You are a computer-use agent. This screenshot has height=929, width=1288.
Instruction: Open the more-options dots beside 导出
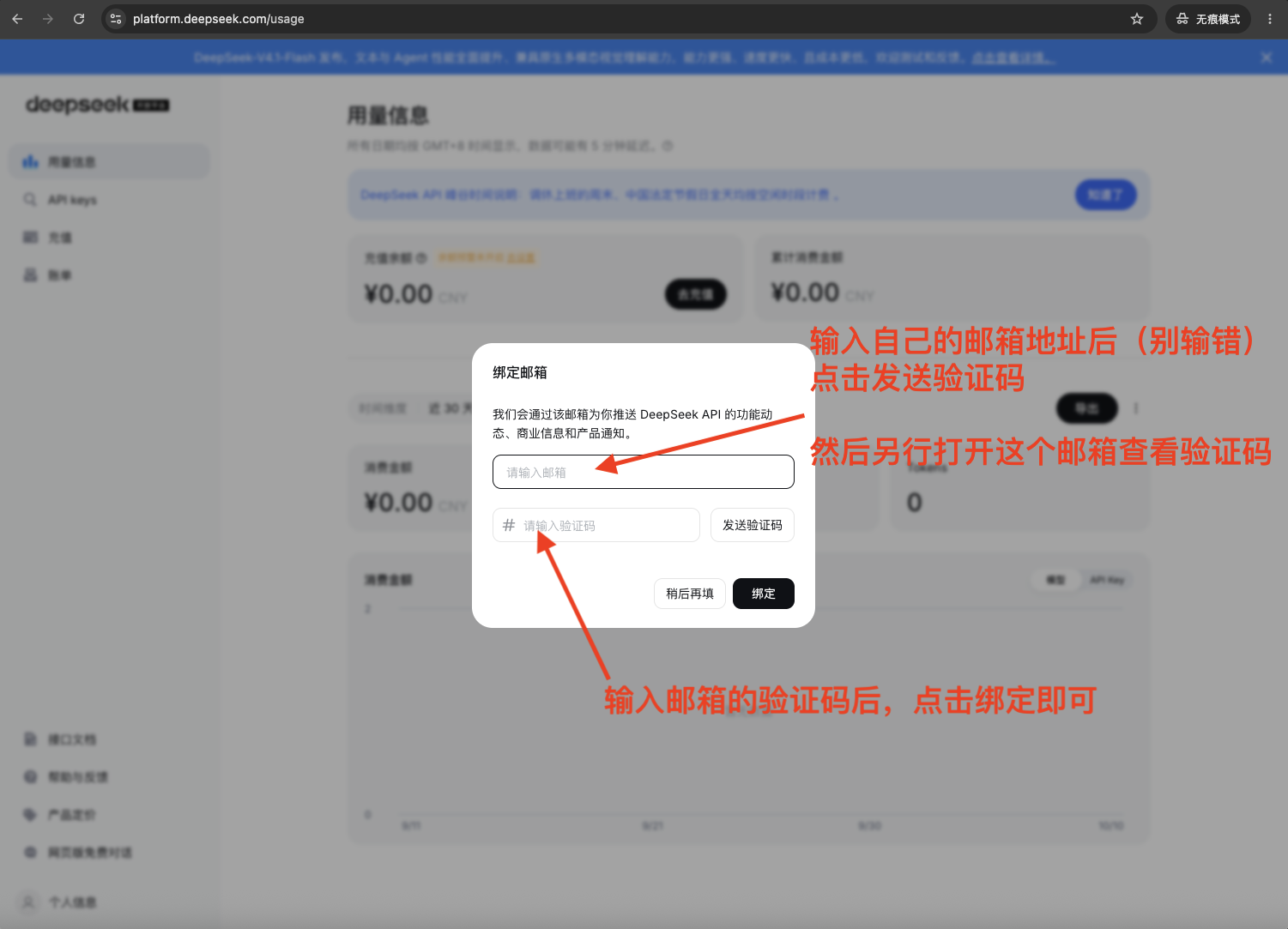point(1136,408)
